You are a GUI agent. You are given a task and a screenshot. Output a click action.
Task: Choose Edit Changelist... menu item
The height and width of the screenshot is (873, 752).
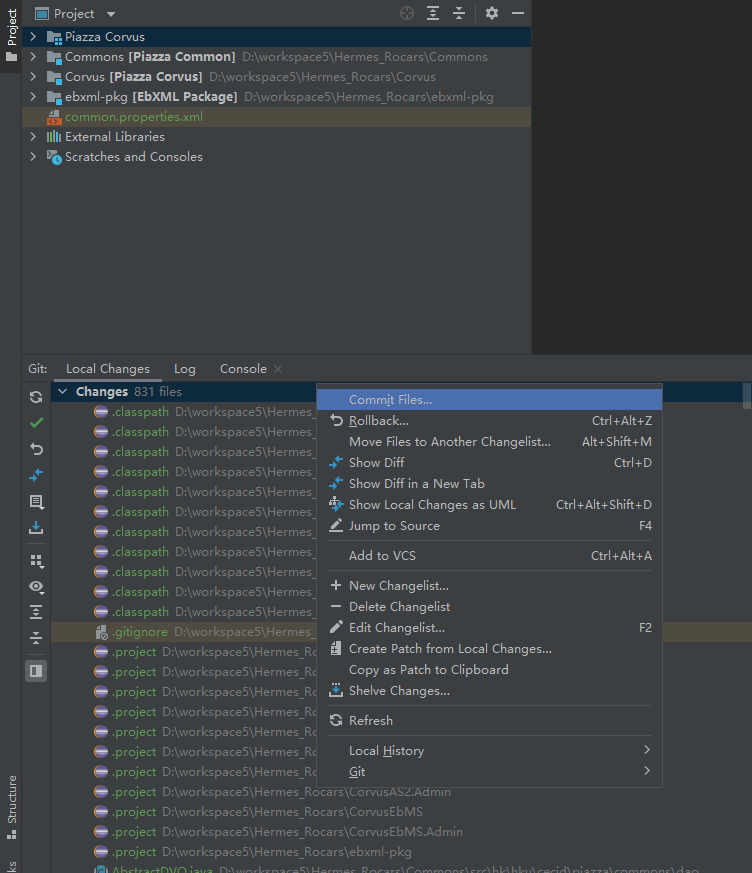pos(489,628)
